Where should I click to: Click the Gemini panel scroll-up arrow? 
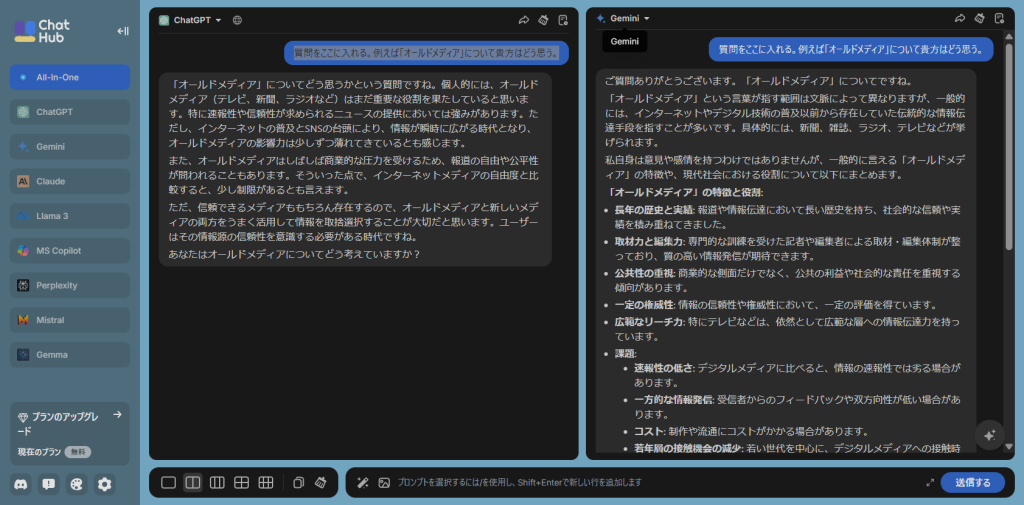point(1009,38)
